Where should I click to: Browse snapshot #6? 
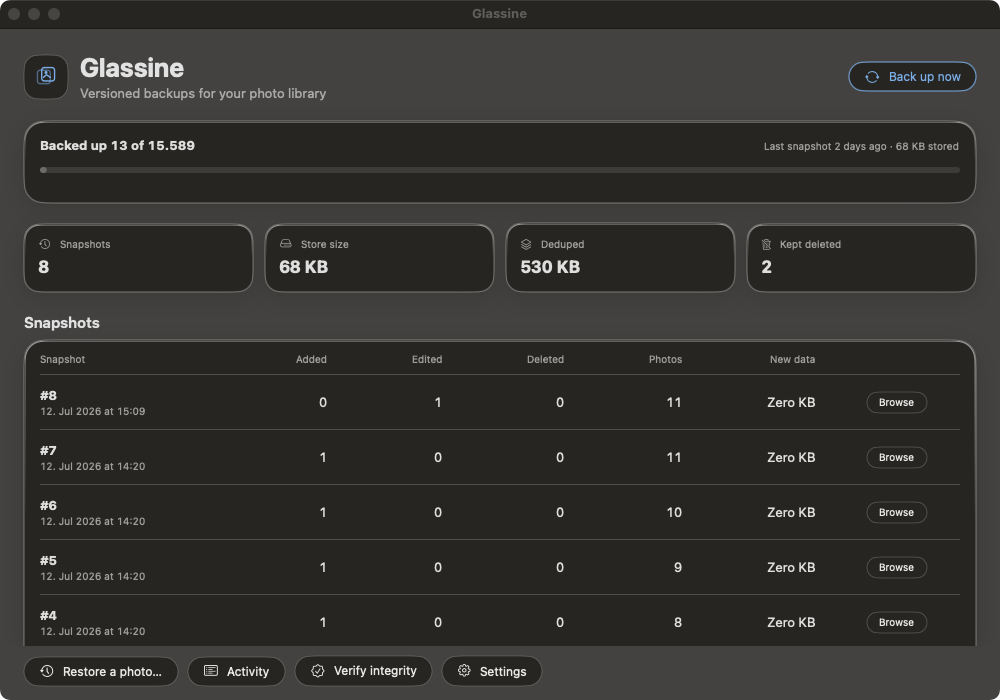tap(896, 512)
